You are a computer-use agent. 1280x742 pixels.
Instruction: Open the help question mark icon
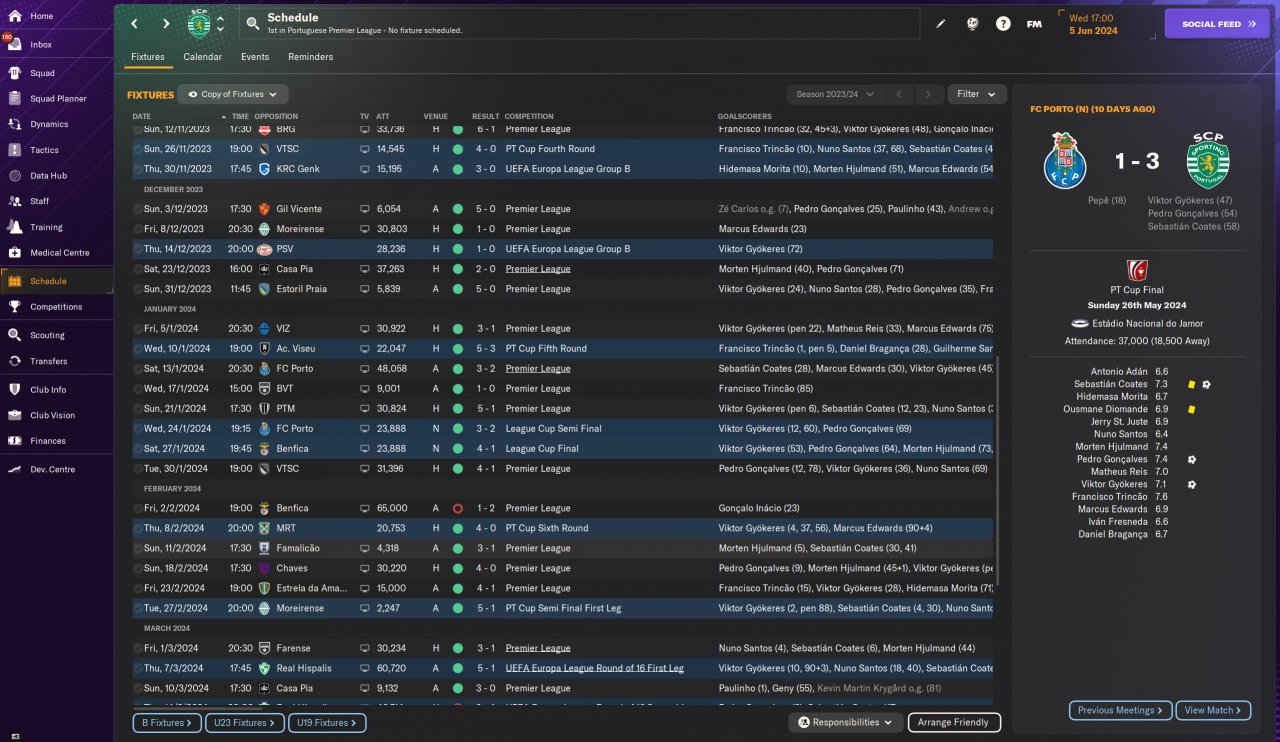[x=1003, y=23]
